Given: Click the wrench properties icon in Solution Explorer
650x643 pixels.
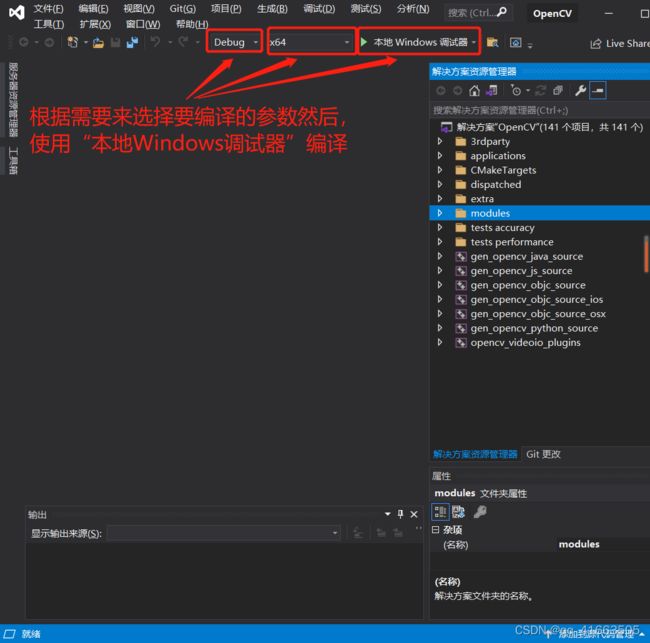Looking at the screenshot, I should pos(580,91).
